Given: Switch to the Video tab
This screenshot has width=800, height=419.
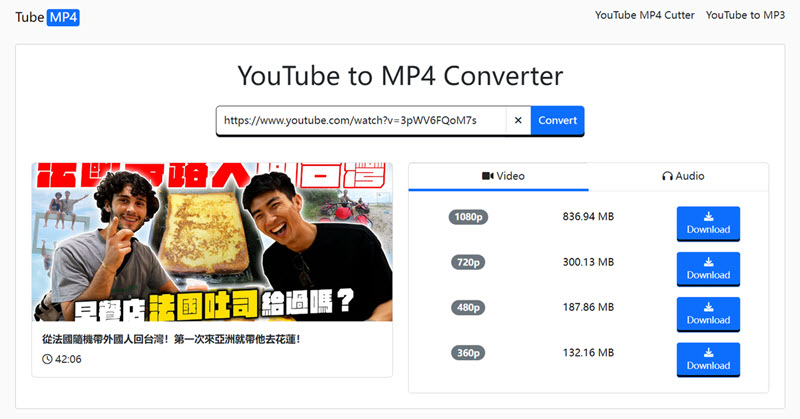Looking at the screenshot, I should (498, 177).
